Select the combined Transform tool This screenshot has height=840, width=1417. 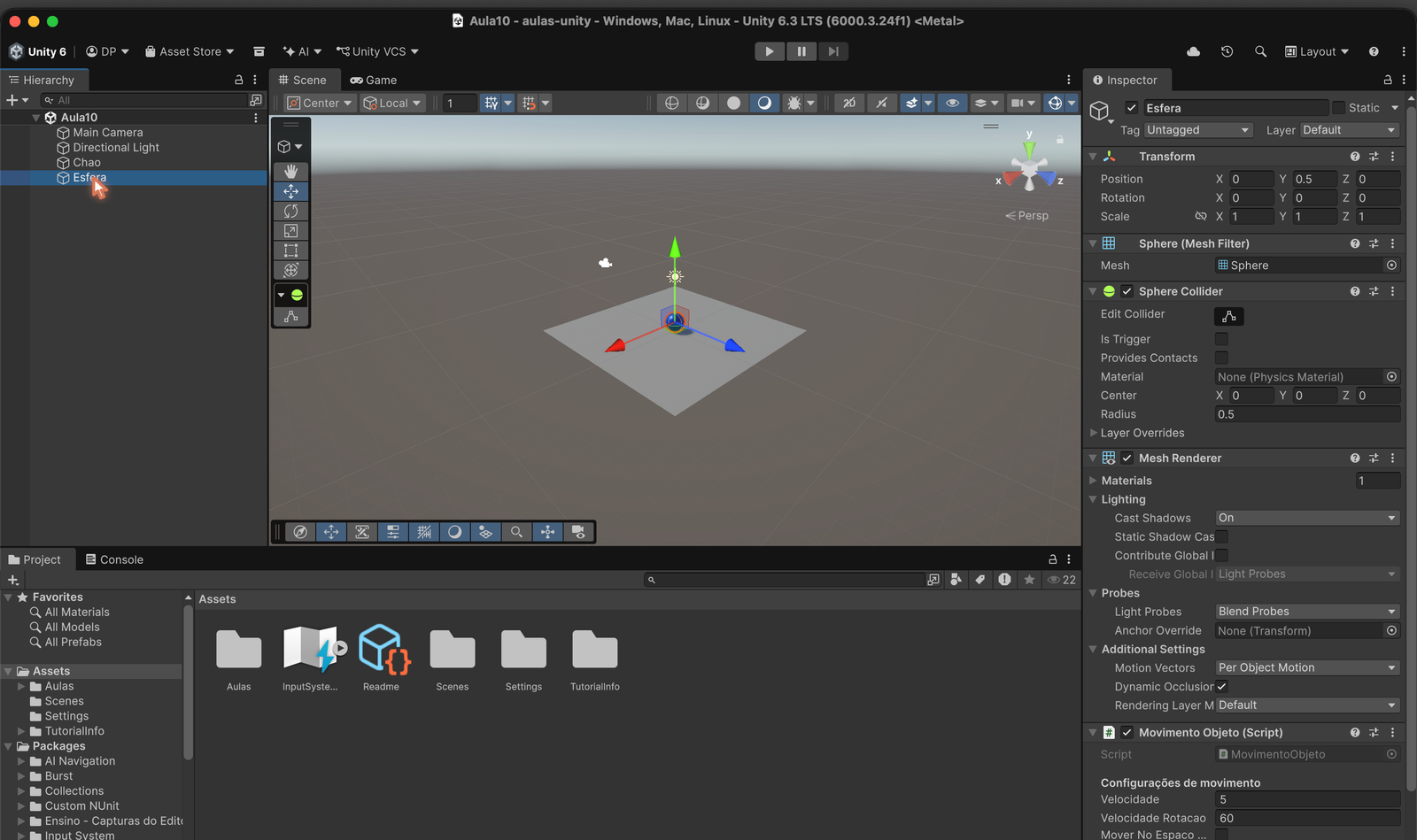coord(290,270)
